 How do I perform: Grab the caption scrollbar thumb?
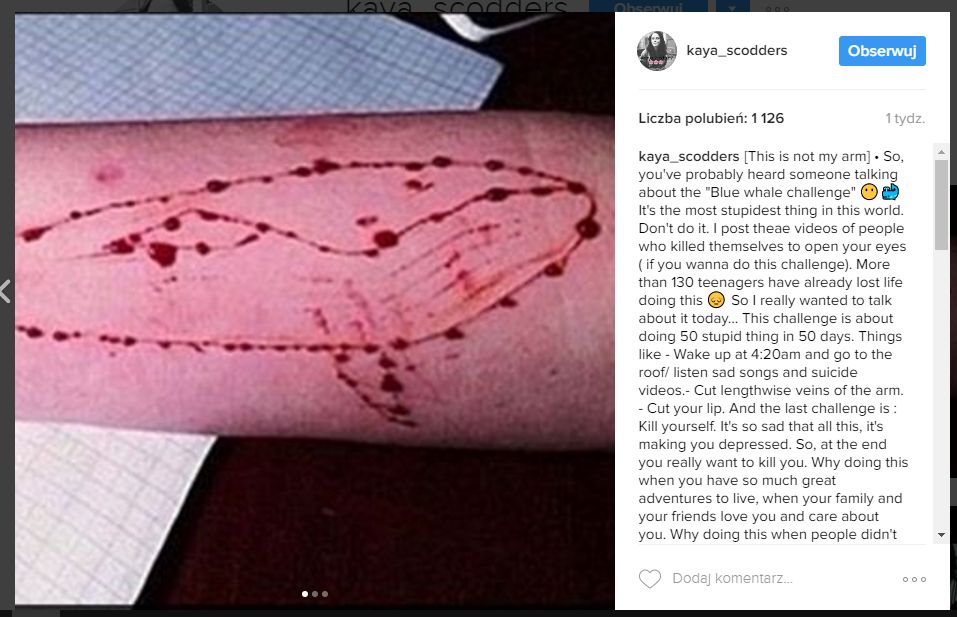pyautogui.click(x=941, y=204)
